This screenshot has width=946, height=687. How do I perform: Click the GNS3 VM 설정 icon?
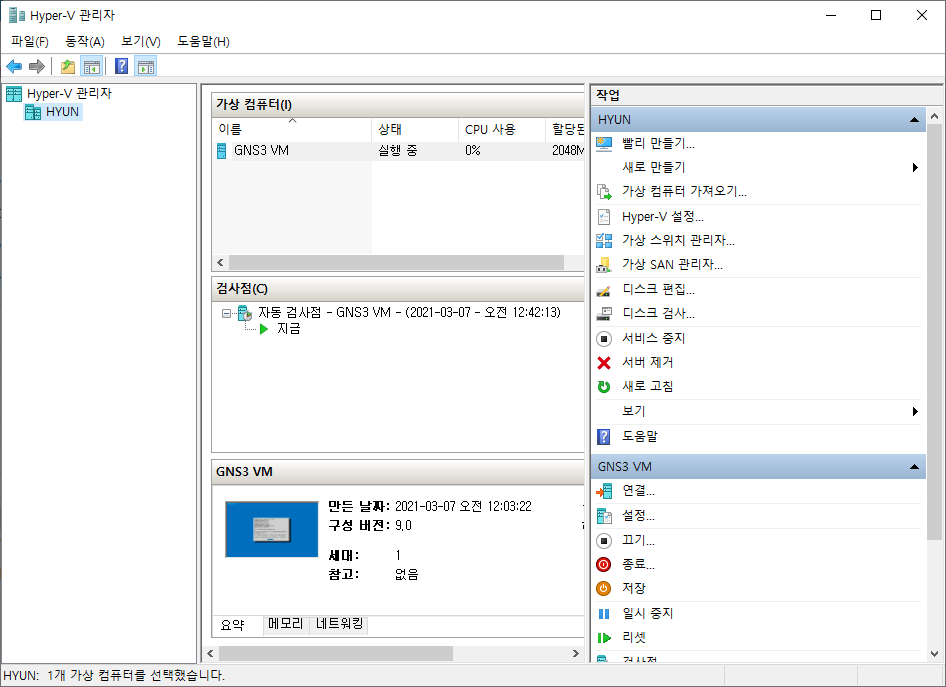[x=604, y=516]
